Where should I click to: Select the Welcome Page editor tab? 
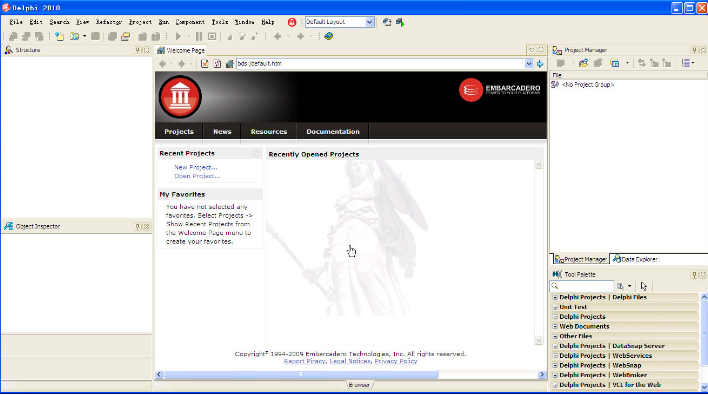tap(181, 51)
